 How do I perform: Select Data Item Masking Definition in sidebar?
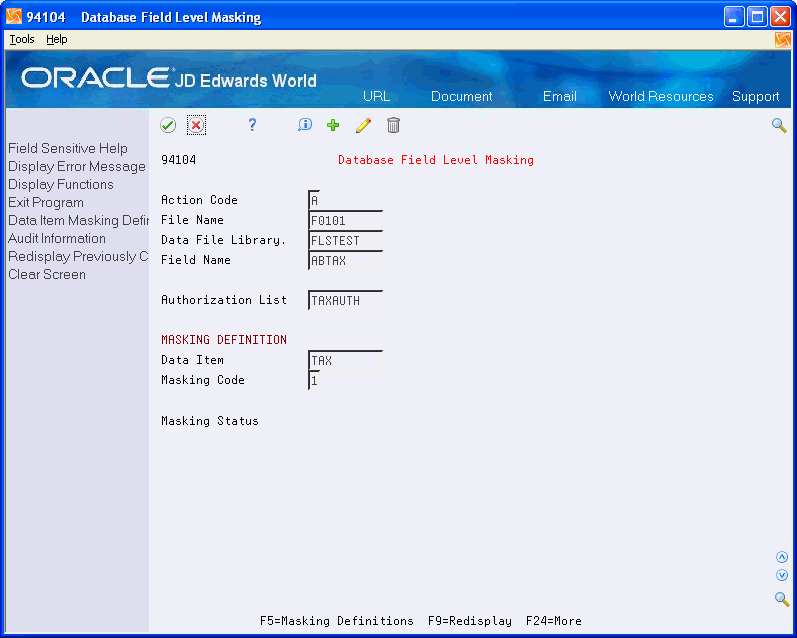coord(78,221)
